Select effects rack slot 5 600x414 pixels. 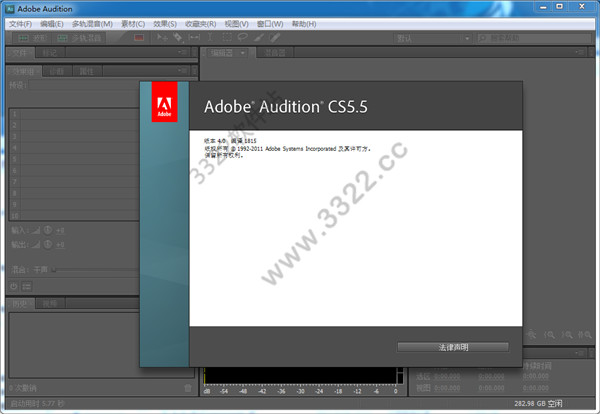coord(75,159)
